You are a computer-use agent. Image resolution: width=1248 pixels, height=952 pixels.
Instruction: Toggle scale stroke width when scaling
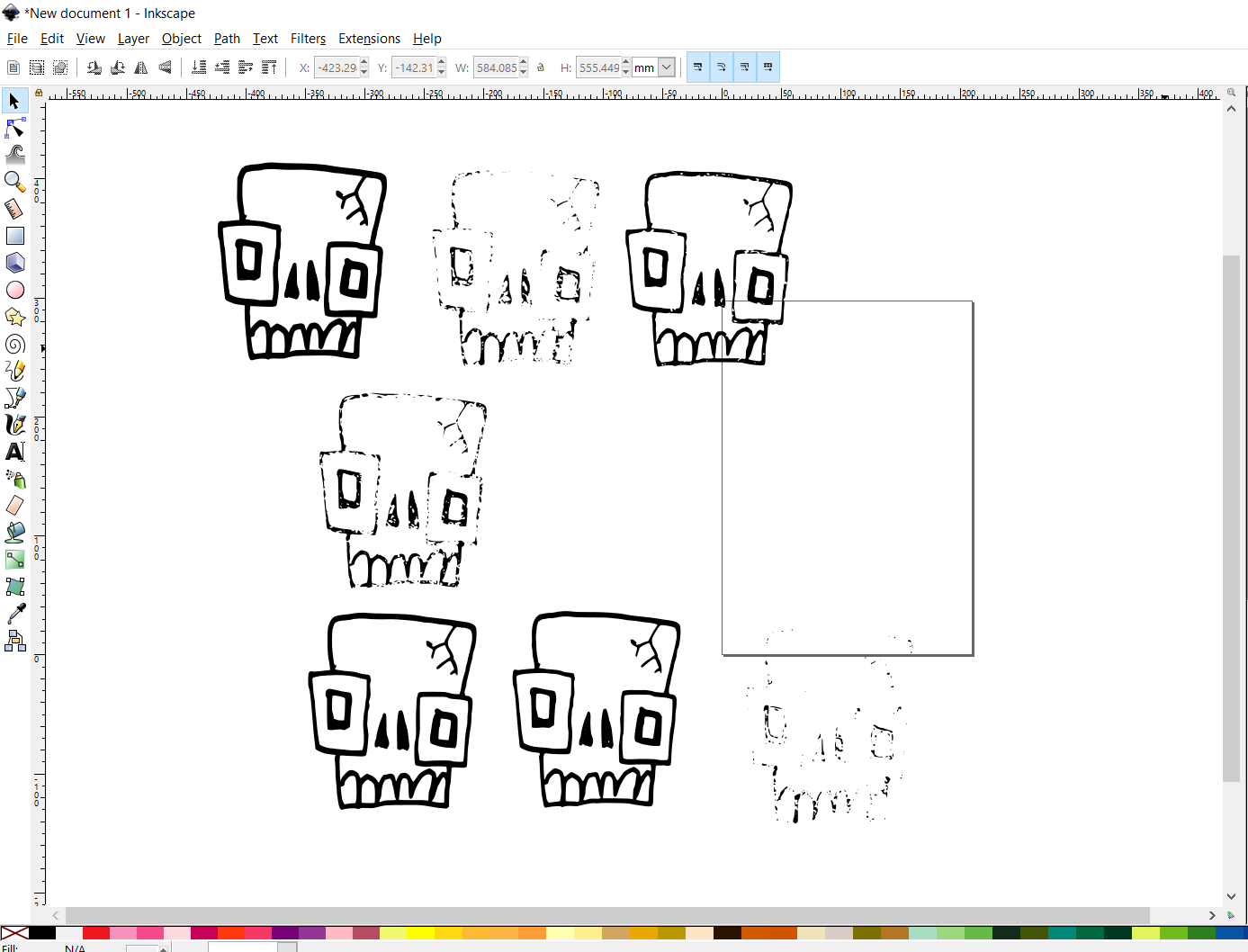[x=698, y=67]
